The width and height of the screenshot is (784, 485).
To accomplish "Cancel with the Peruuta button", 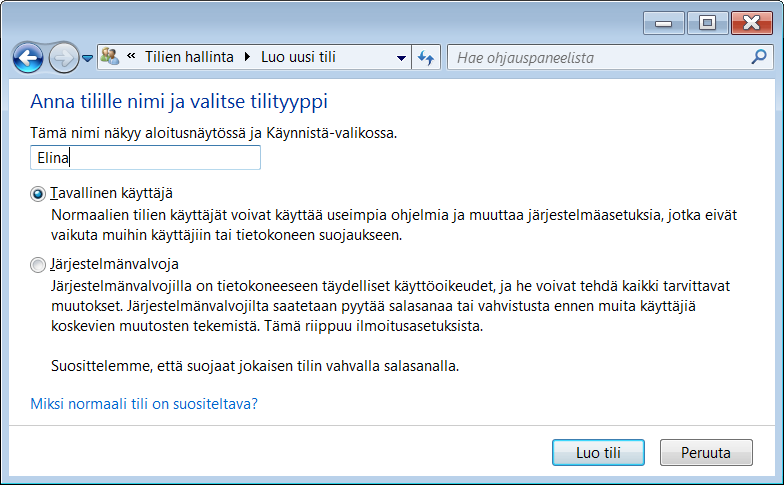I will (x=706, y=452).
